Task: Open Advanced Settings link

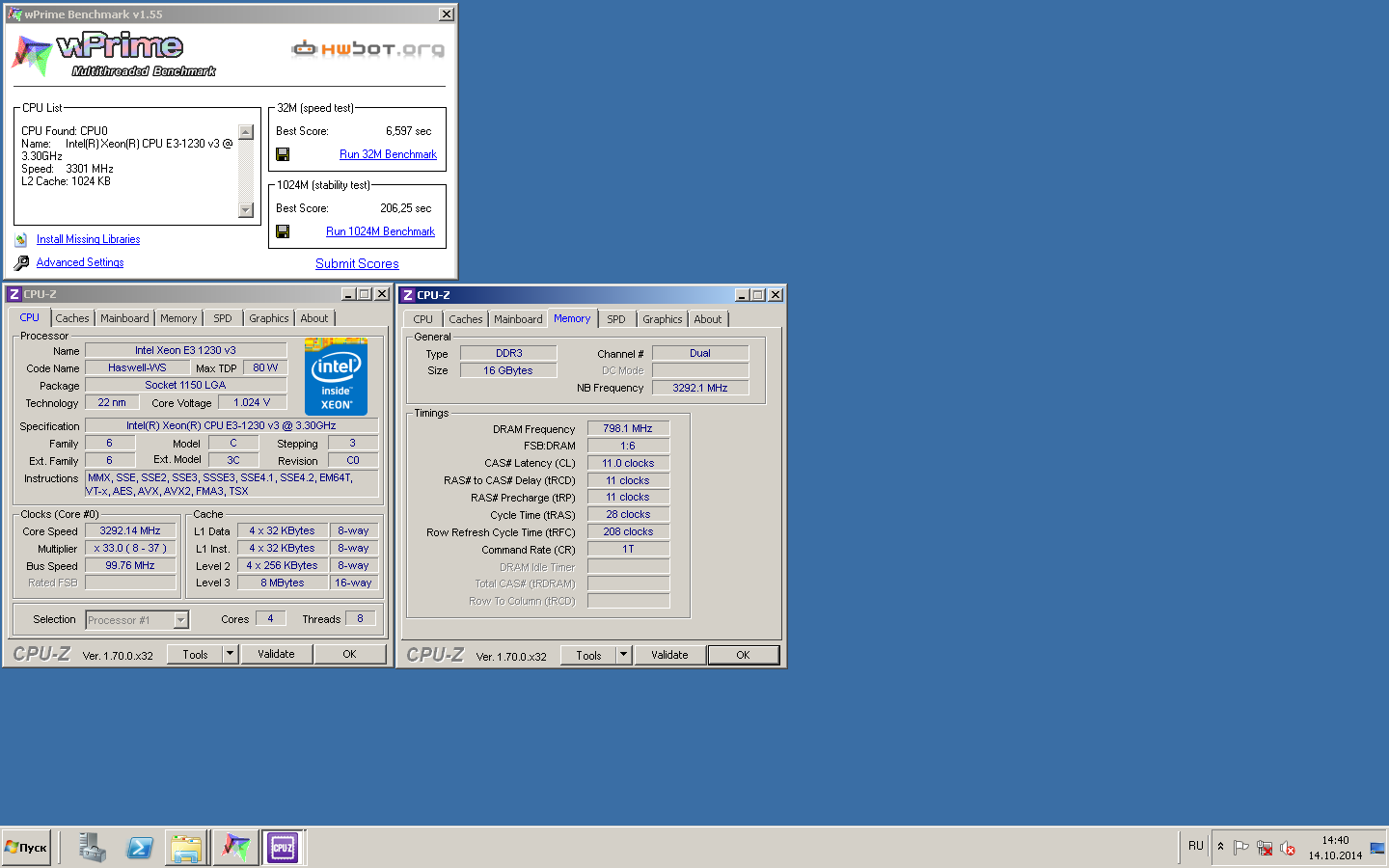Action: click(80, 262)
